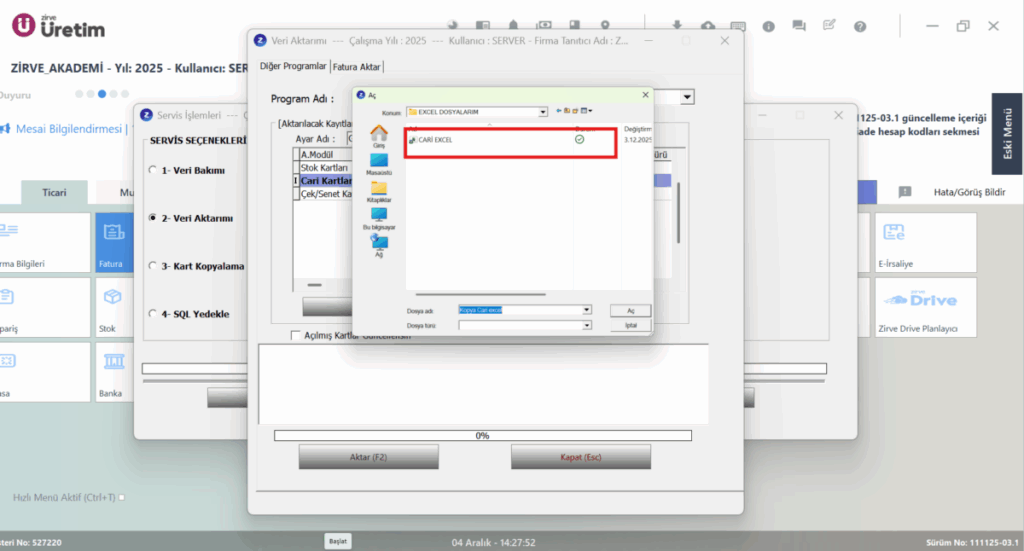Open the Zirve Drive Planlayıcı tile

pos(926,307)
